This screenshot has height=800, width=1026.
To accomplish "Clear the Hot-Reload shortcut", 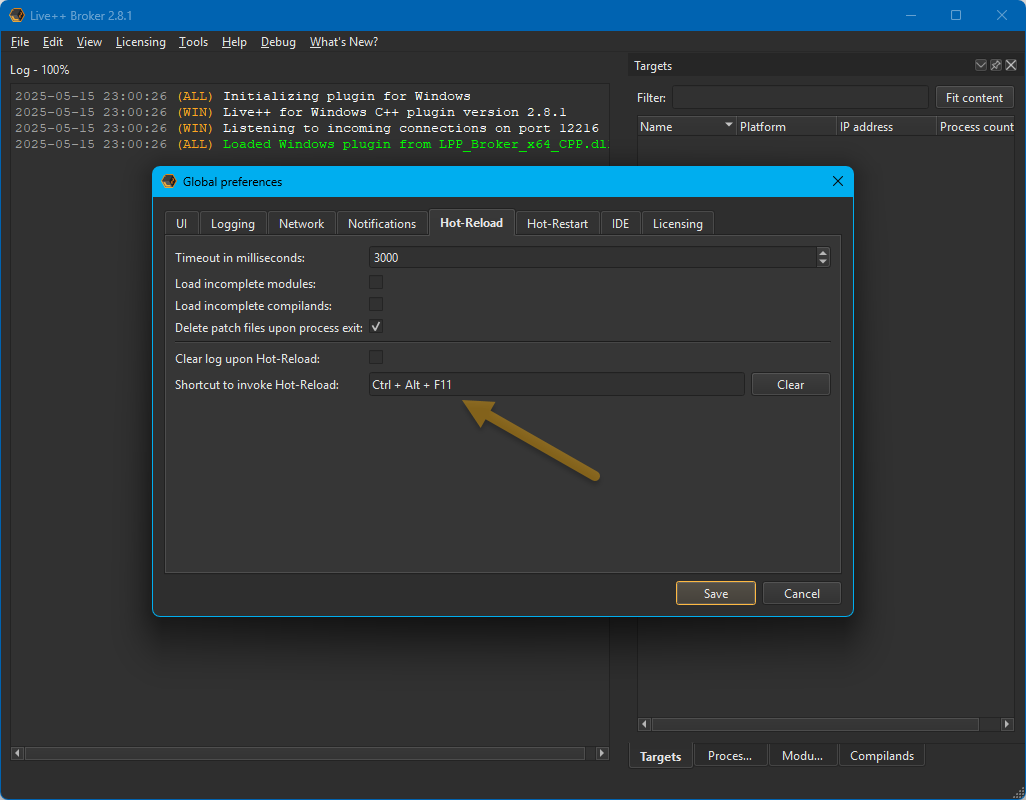I will point(790,385).
